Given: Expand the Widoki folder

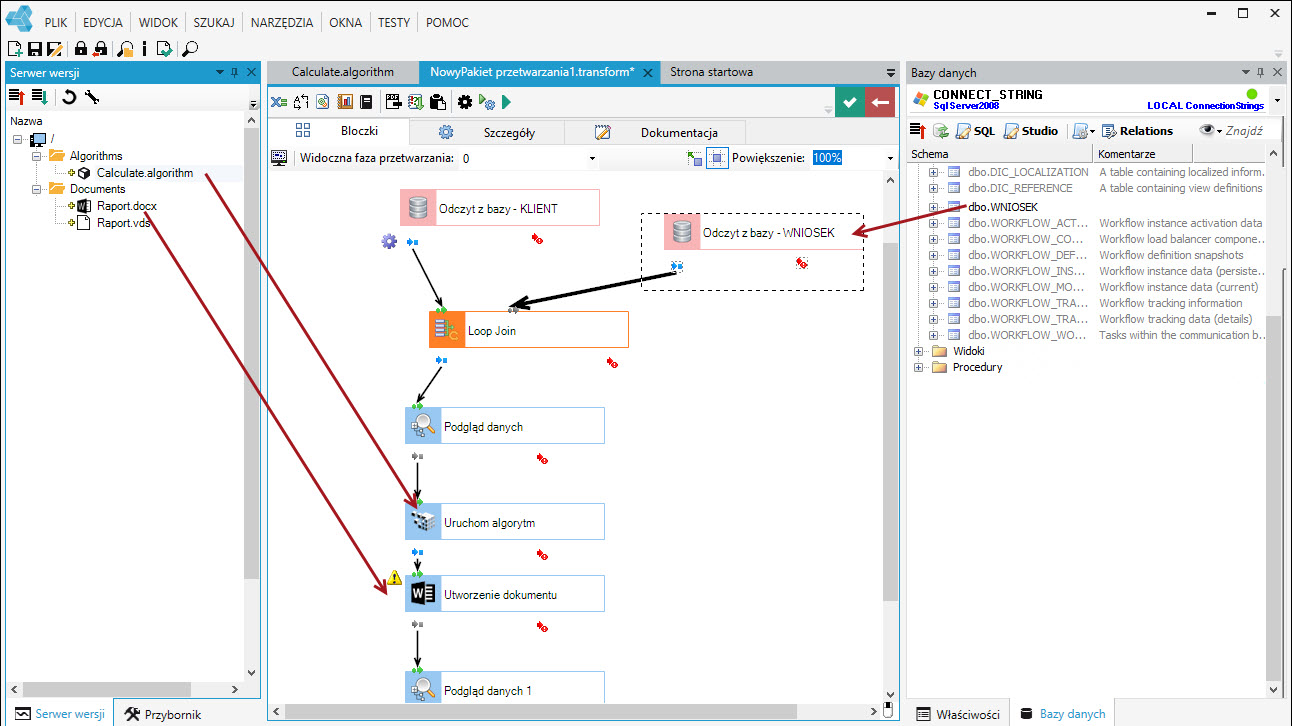Looking at the screenshot, I should click(x=919, y=351).
